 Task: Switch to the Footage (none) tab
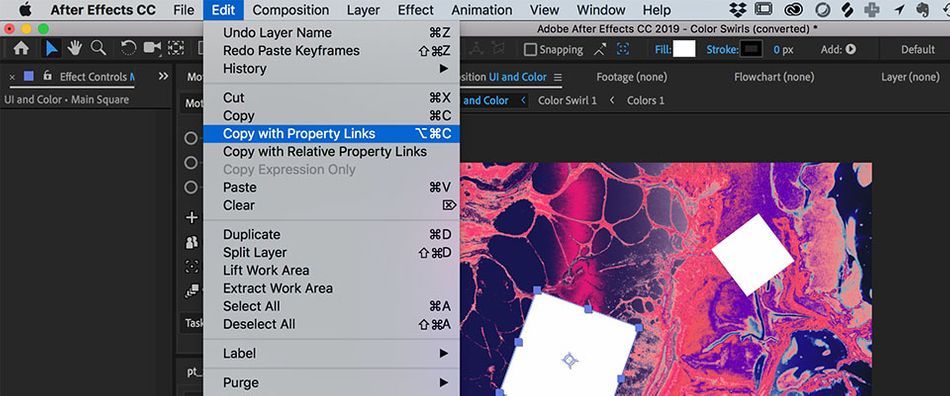click(x=631, y=77)
